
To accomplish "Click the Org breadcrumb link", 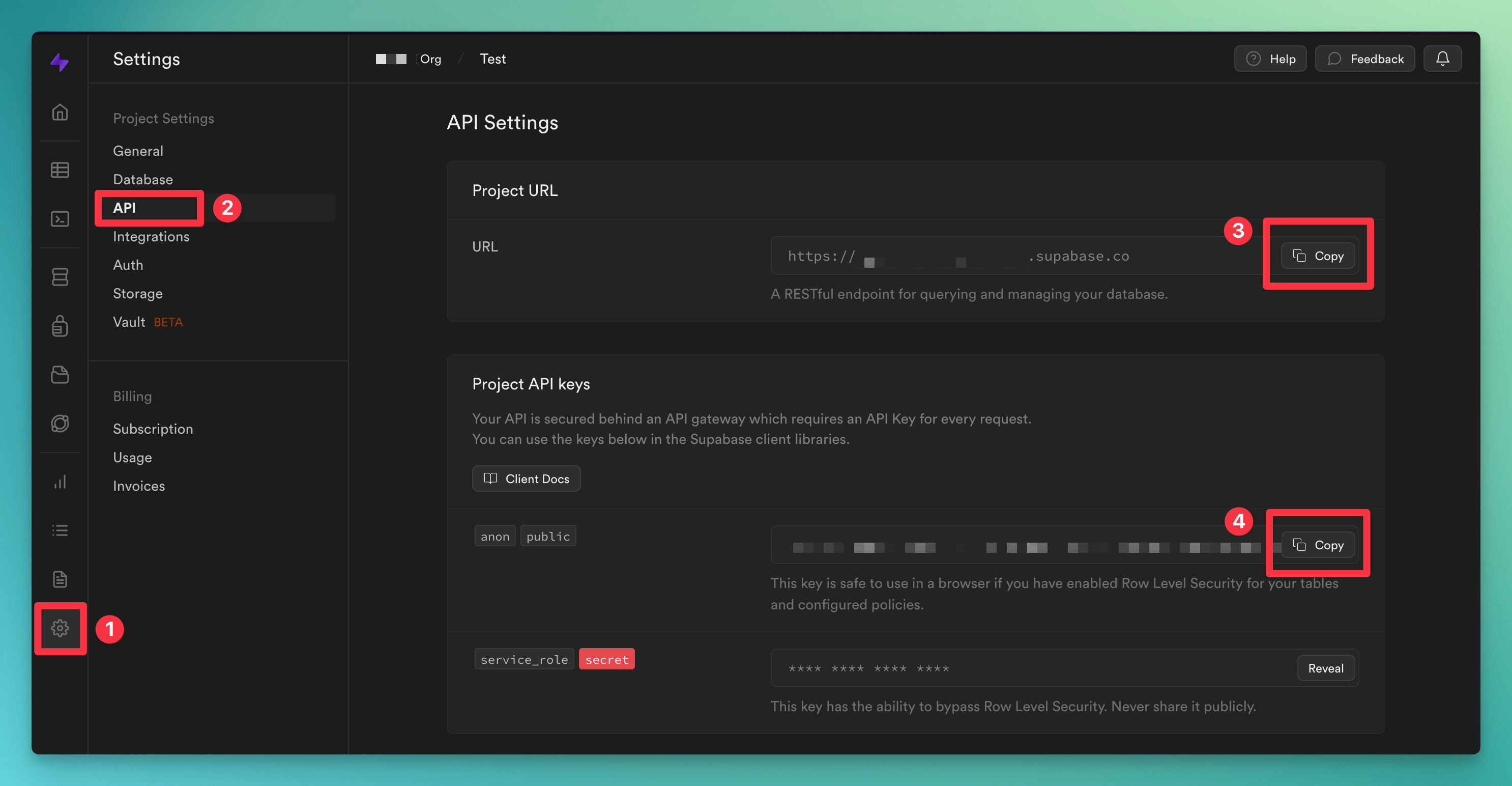I will pyautogui.click(x=409, y=59).
